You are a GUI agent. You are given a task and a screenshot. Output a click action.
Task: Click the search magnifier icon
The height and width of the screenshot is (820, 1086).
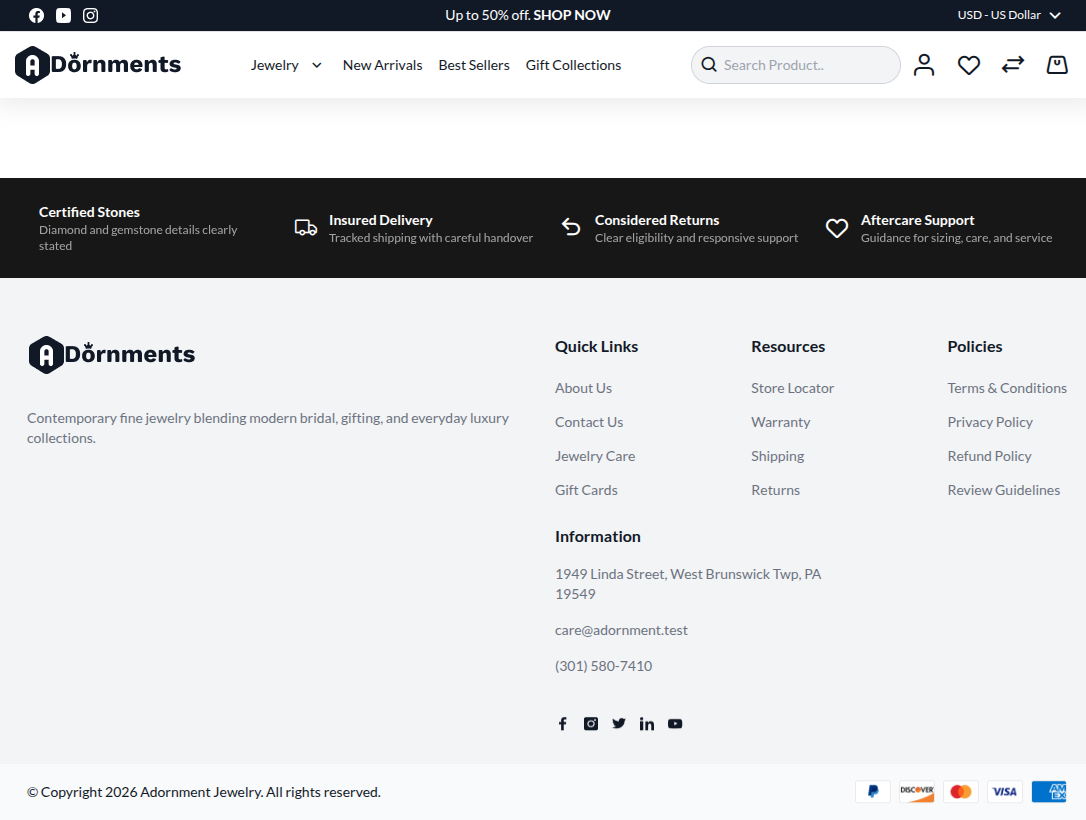coord(709,65)
